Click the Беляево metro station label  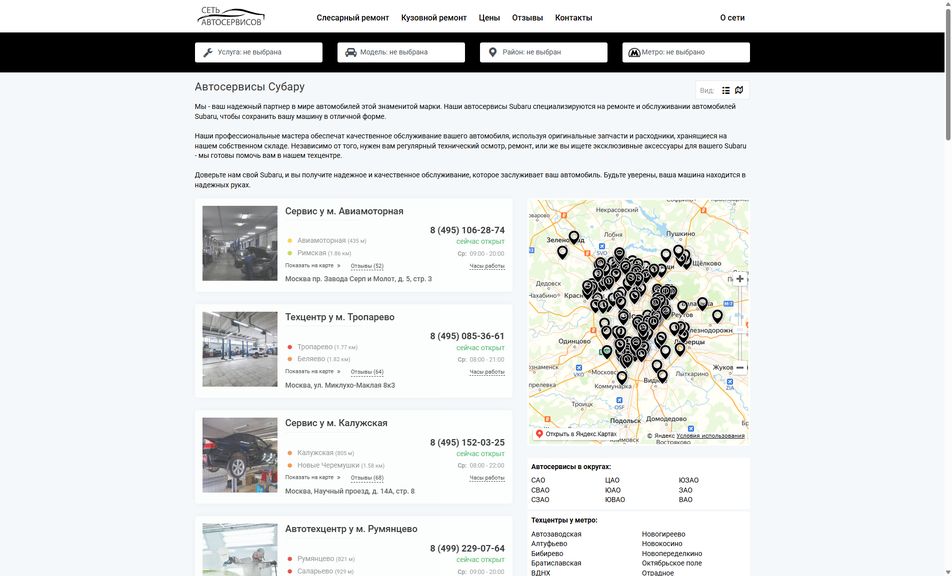(311, 359)
